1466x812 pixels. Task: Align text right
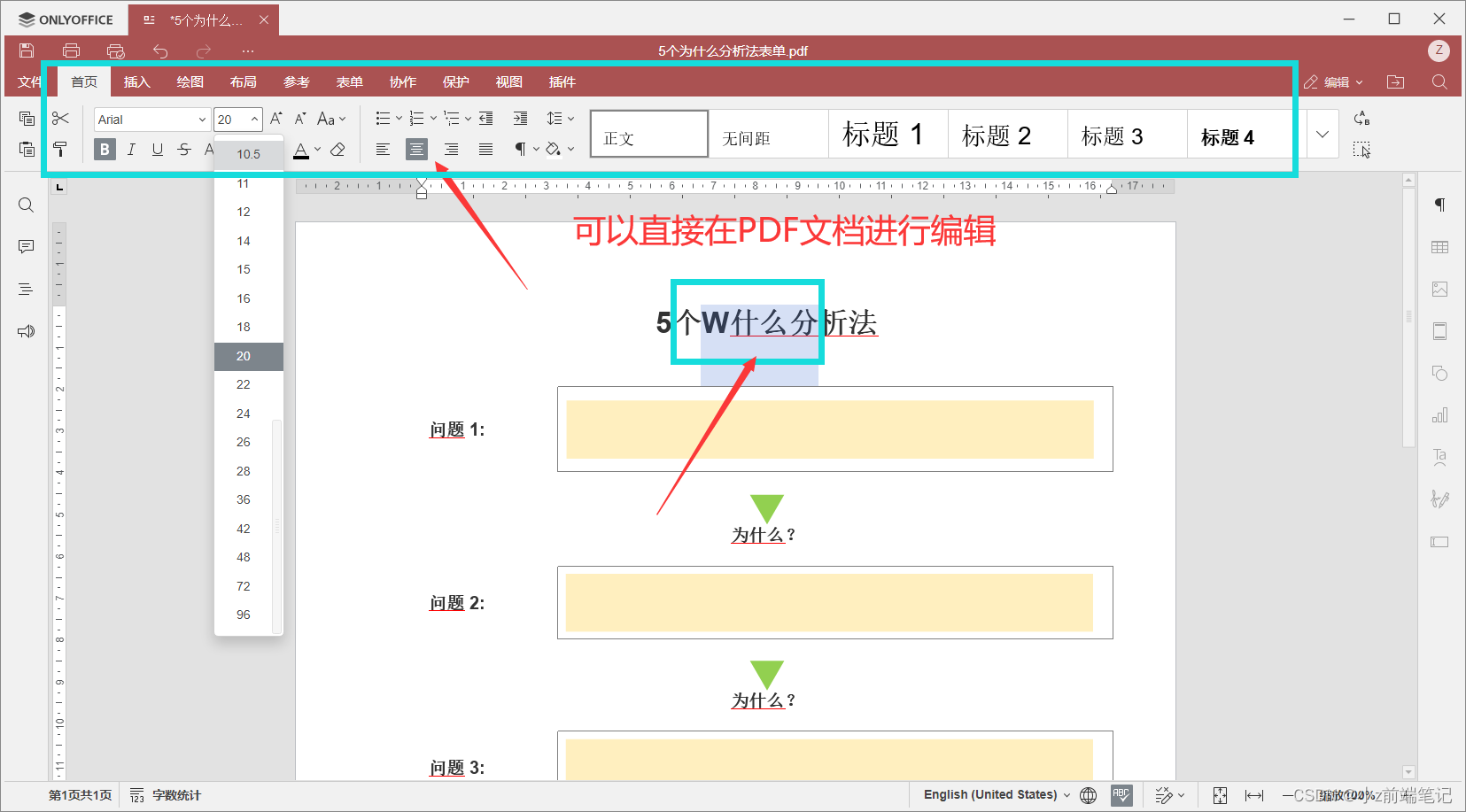(x=452, y=150)
